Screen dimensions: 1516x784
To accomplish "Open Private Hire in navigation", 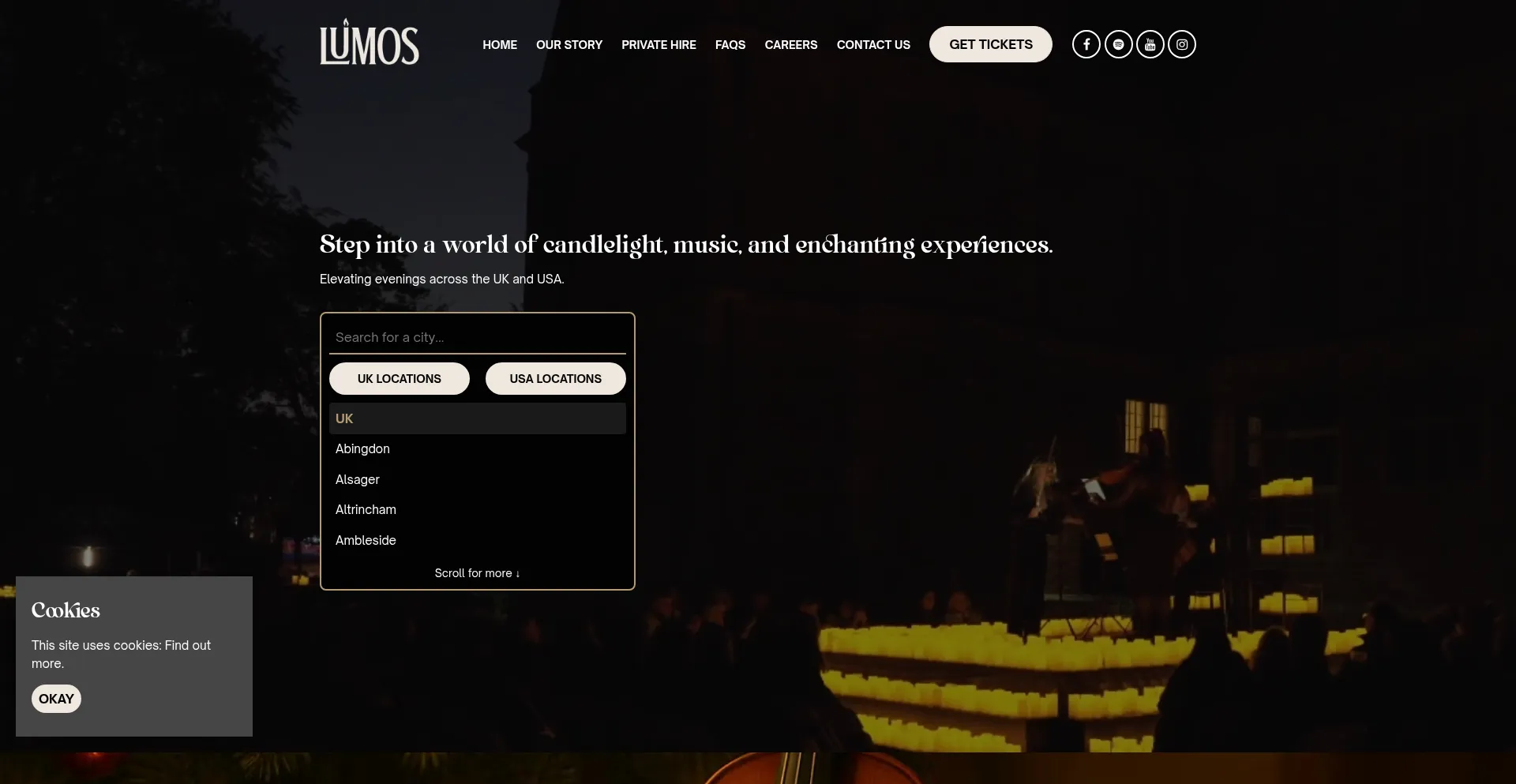I will point(659,45).
